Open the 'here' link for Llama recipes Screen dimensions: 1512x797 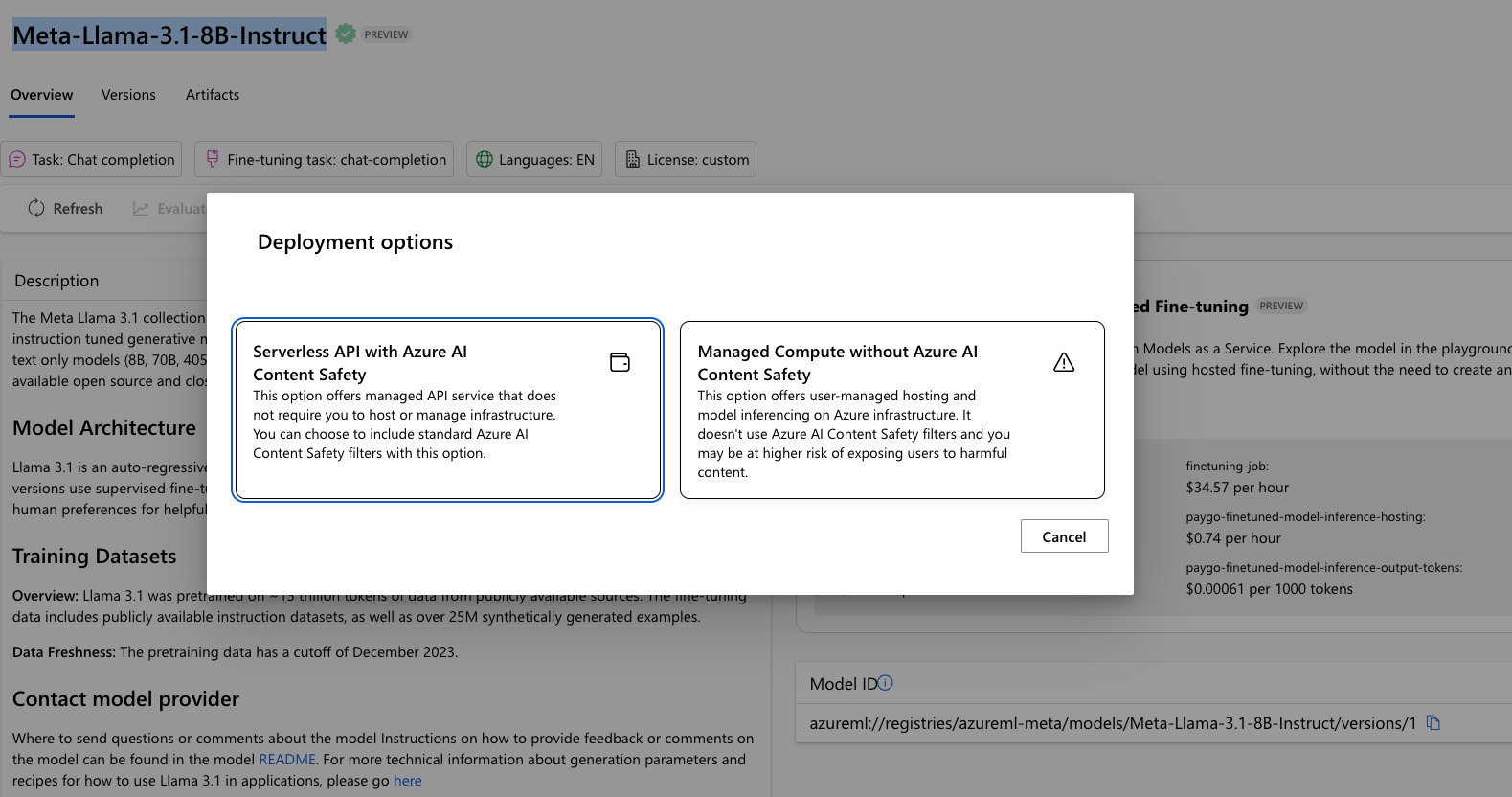(x=408, y=781)
